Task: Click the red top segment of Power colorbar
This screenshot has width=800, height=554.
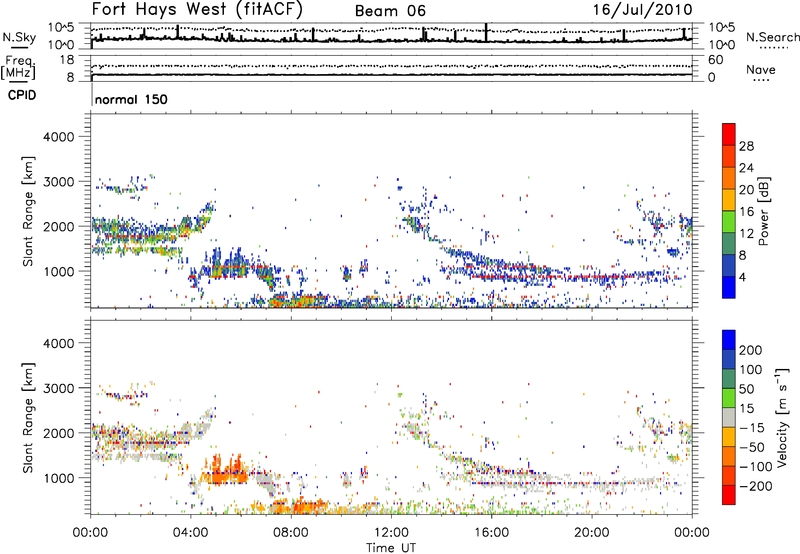Action: (x=729, y=134)
